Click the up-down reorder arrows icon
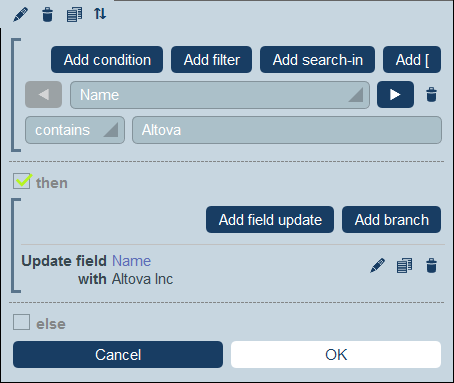Image resolution: width=454 pixels, height=383 pixels. [x=100, y=14]
